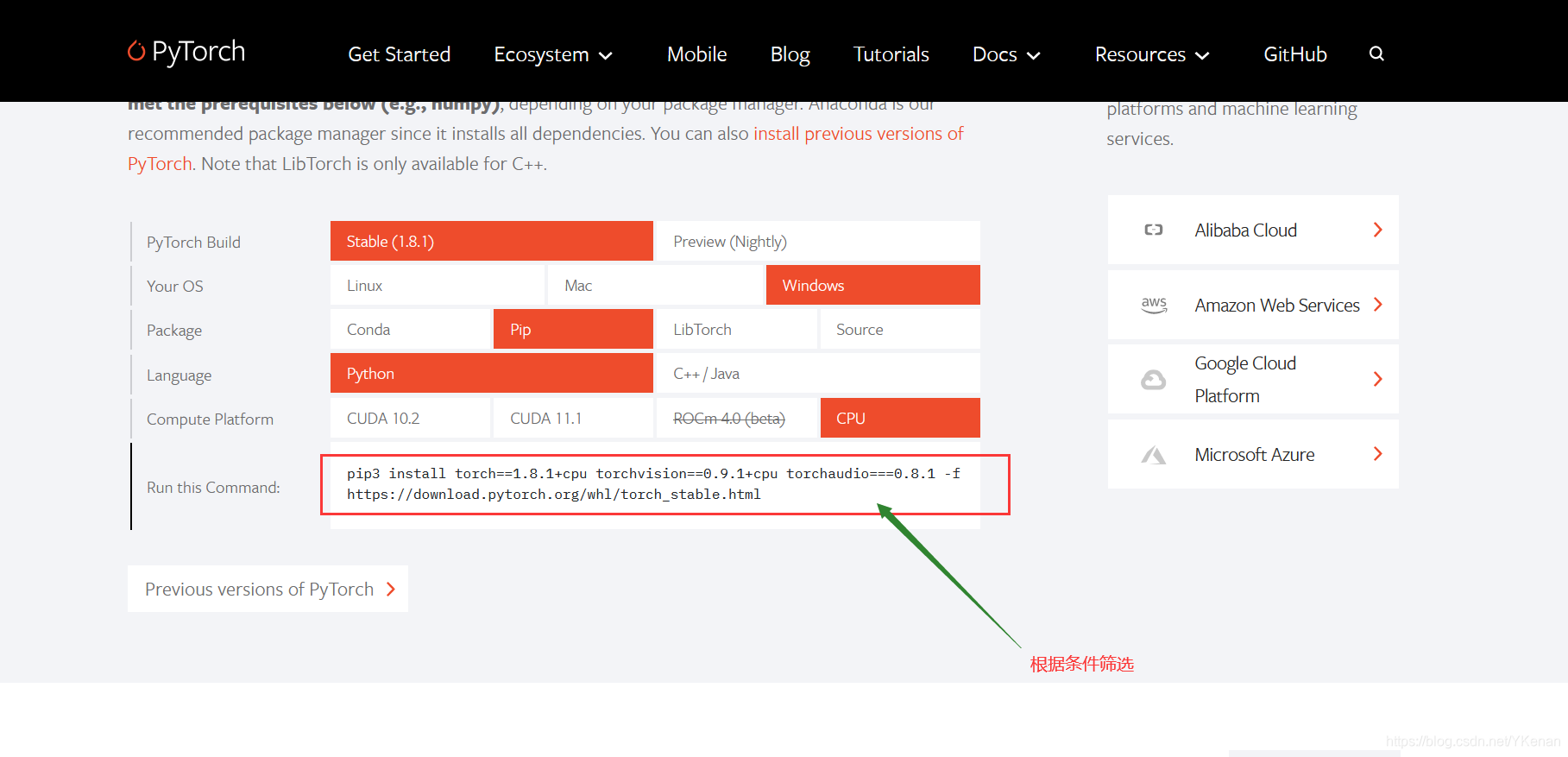Open the Microsoft Azure partner card

(1253, 454)
